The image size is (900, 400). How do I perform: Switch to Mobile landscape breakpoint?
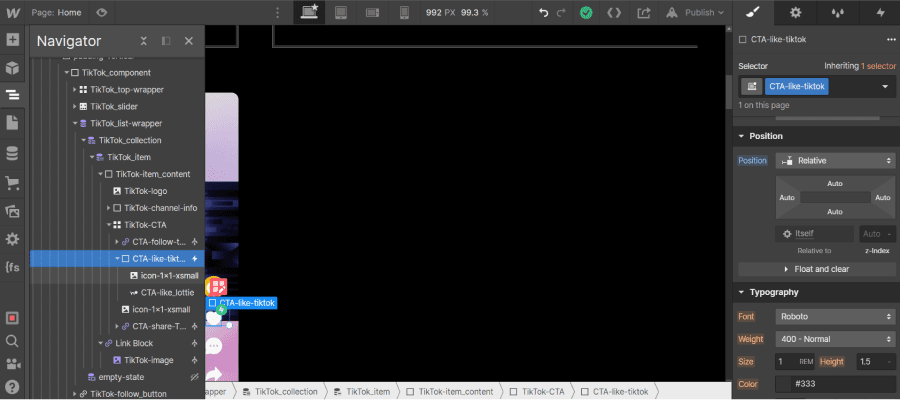tap(373, 12)
